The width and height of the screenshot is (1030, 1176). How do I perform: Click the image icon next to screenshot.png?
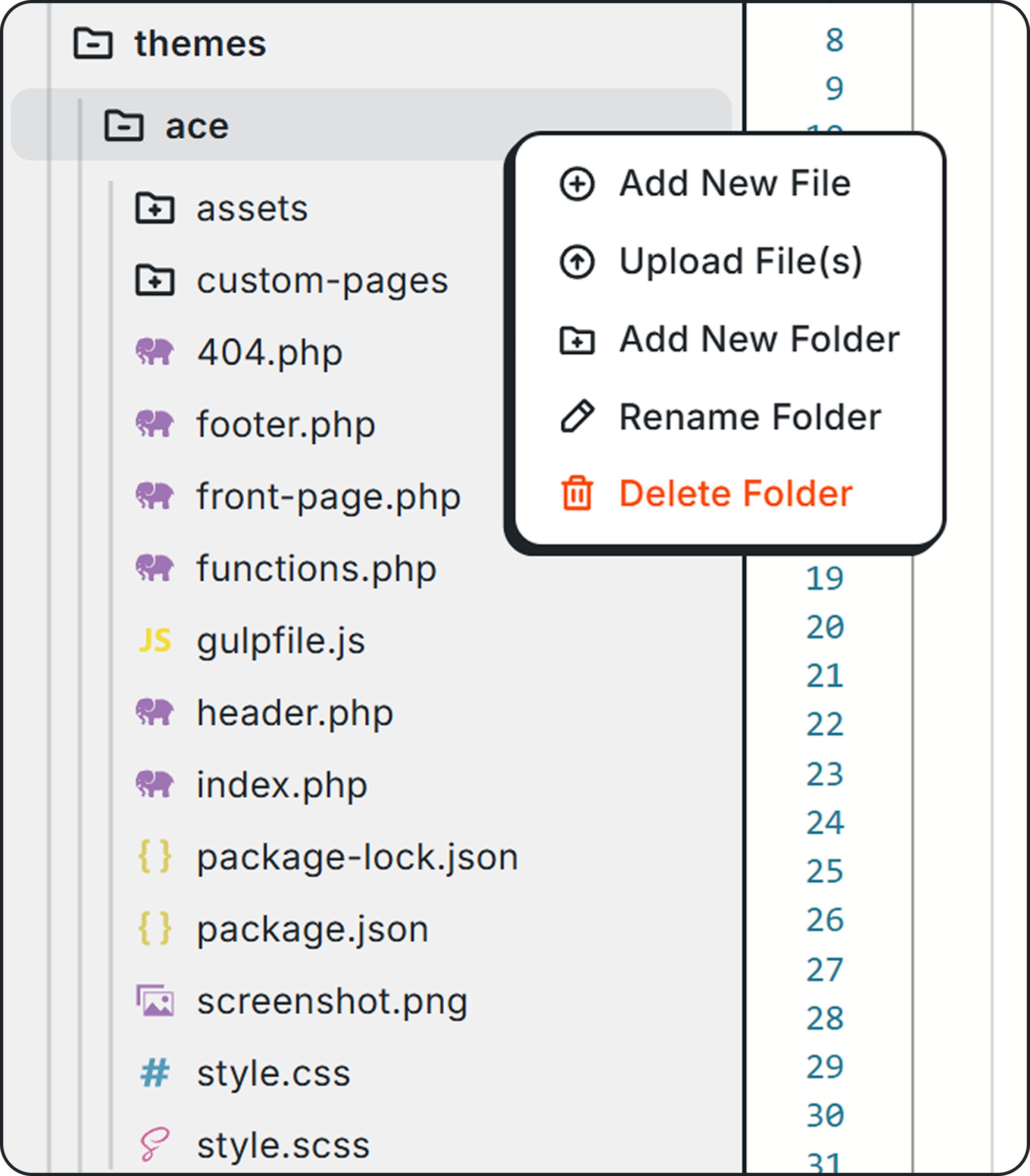157,1001
